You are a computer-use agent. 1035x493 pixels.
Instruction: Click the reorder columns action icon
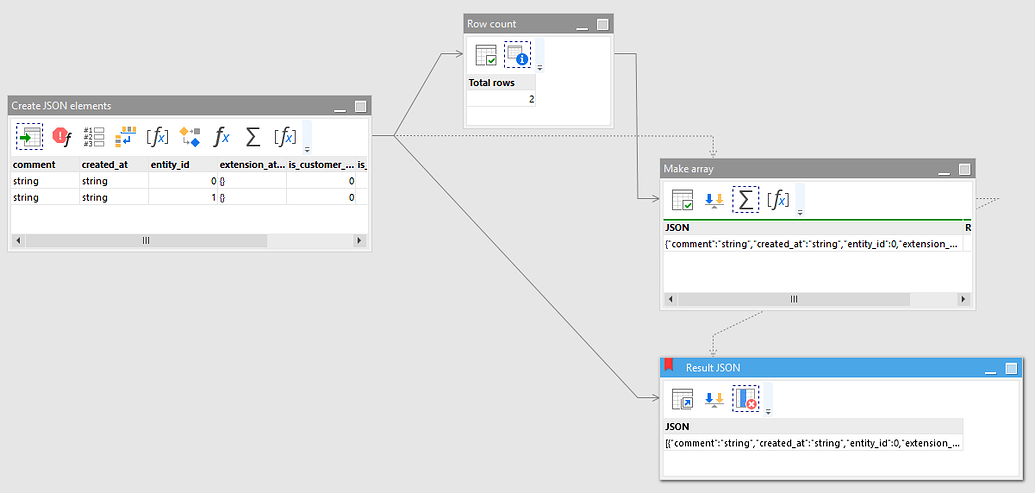[x=125, y=137]
